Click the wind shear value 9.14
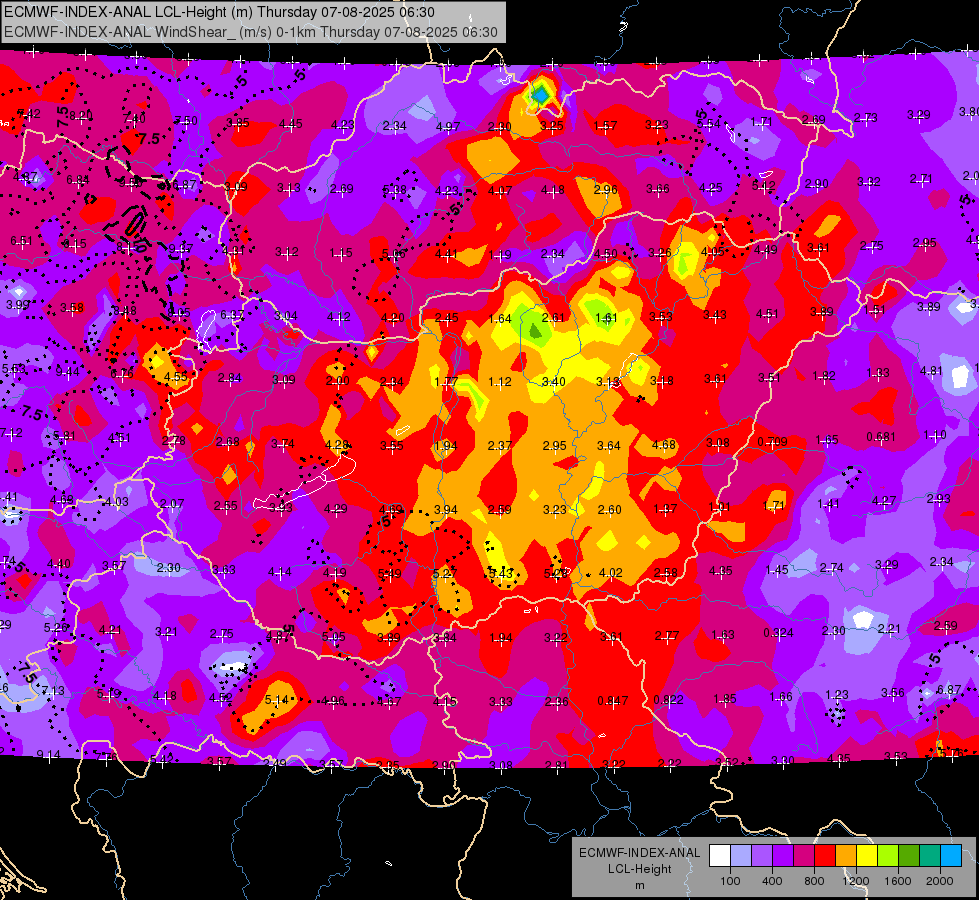The height and width of the screenshot is (900, 979). click(49, 754)
